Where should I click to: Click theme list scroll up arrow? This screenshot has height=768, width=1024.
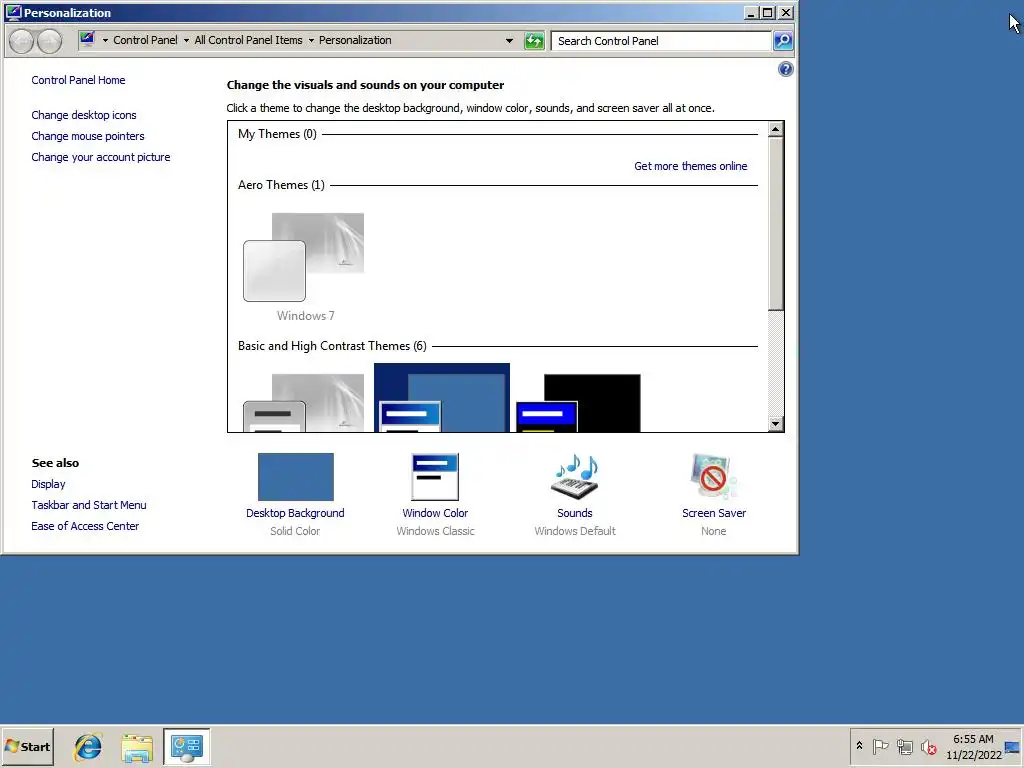pyautogui.click(x=775, y=129)
